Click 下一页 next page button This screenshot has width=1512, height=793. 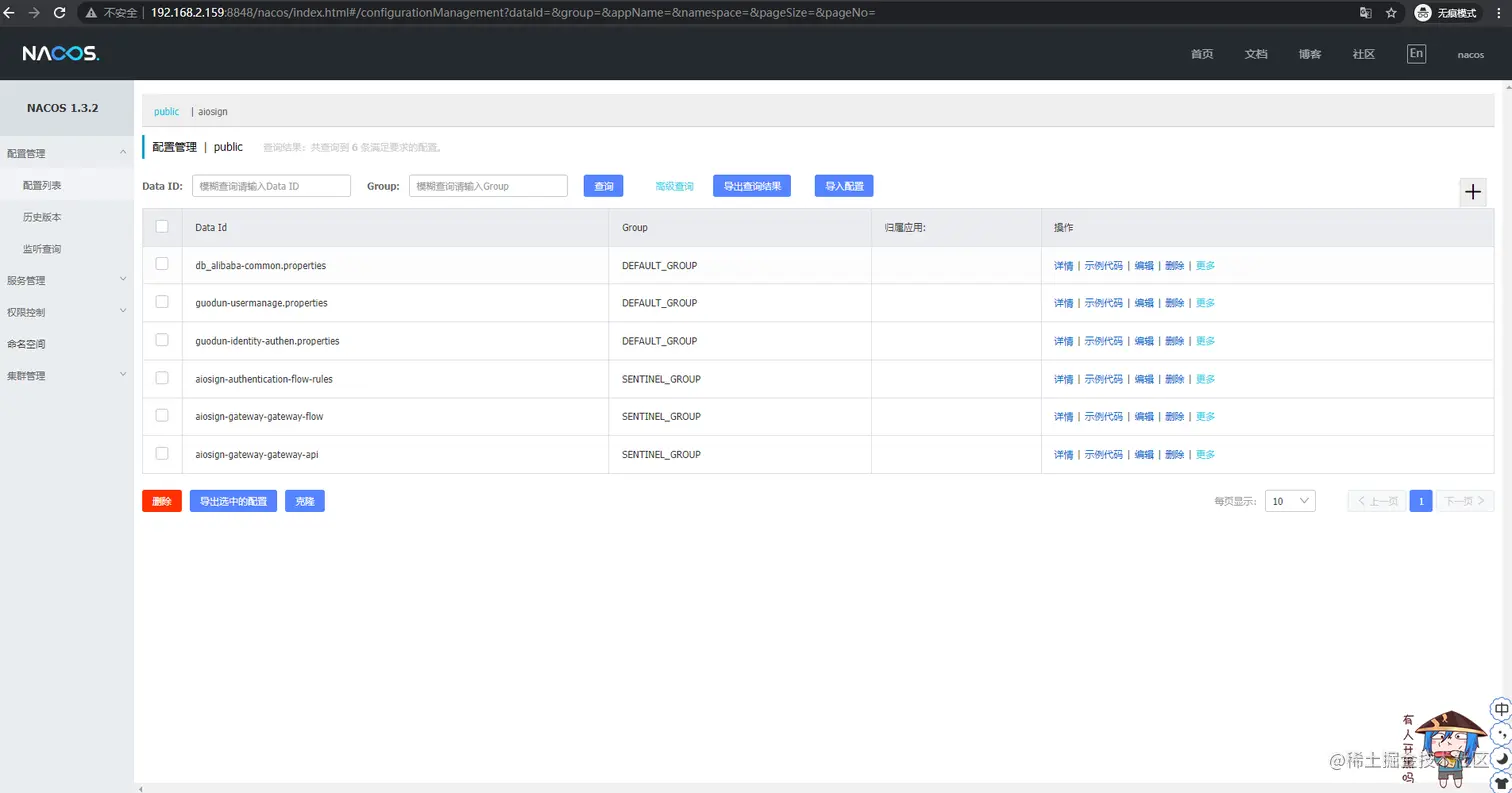pyautogui.click(x=1465, y=501)
